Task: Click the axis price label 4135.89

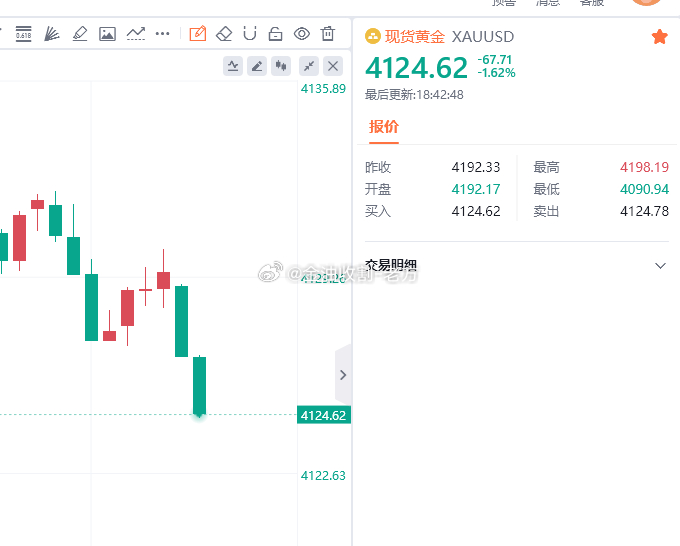Action: click(x=323, y=88)
